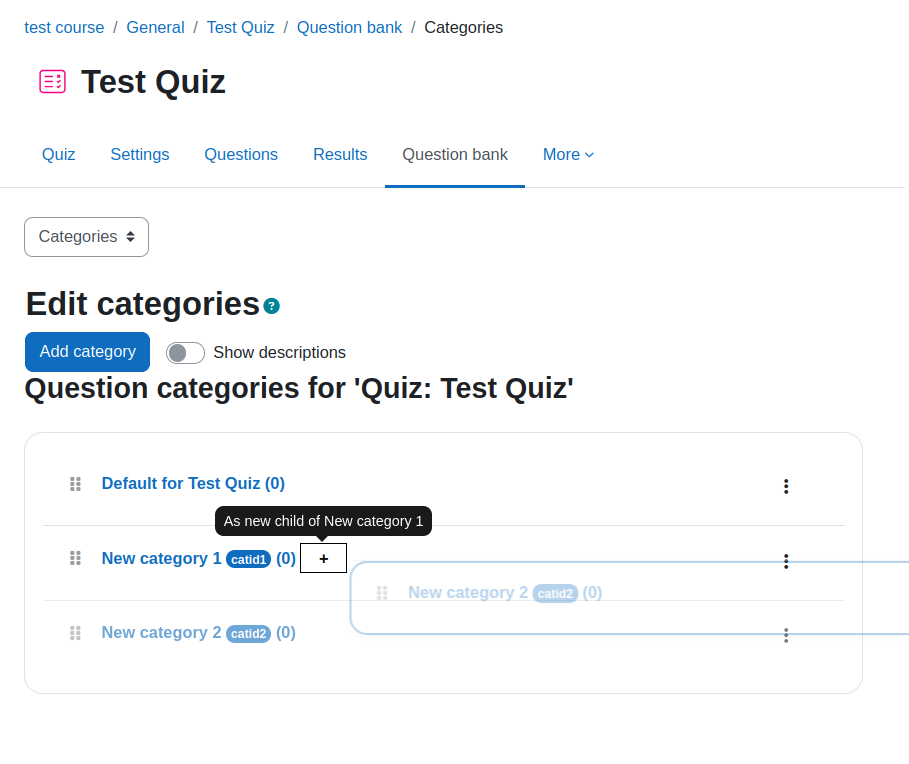Open the Default for Test Quiz link
Screen dimensions: 909x764
193,483
